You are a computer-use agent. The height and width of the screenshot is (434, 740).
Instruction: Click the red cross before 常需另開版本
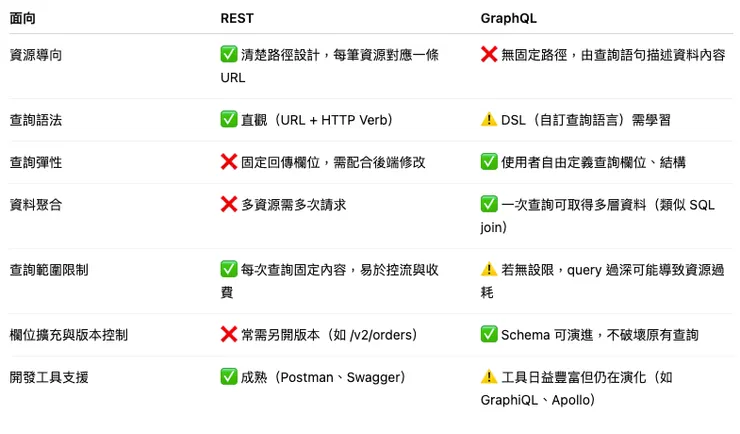229,335
